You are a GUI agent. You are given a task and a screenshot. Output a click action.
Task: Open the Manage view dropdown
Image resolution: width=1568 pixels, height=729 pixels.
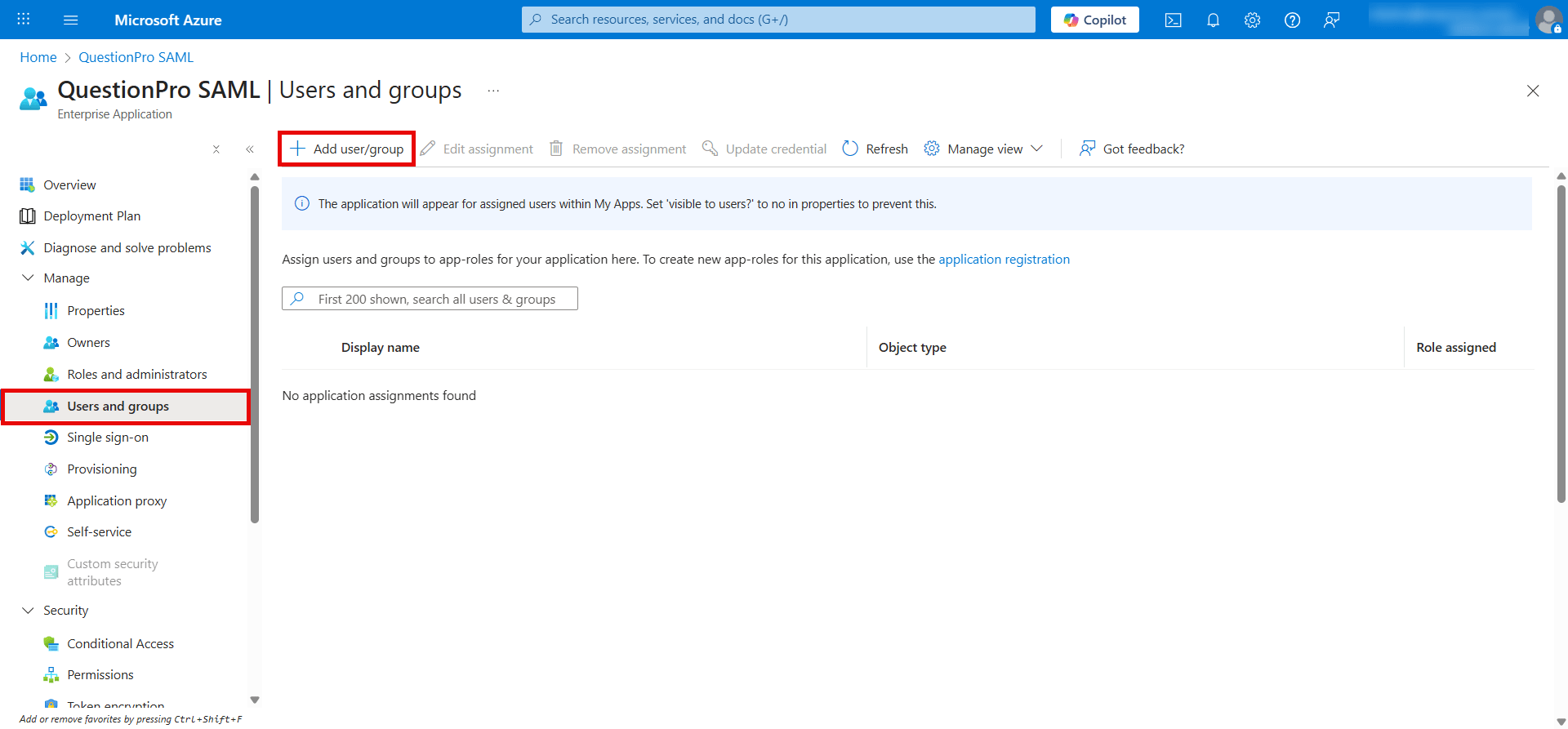984,149
